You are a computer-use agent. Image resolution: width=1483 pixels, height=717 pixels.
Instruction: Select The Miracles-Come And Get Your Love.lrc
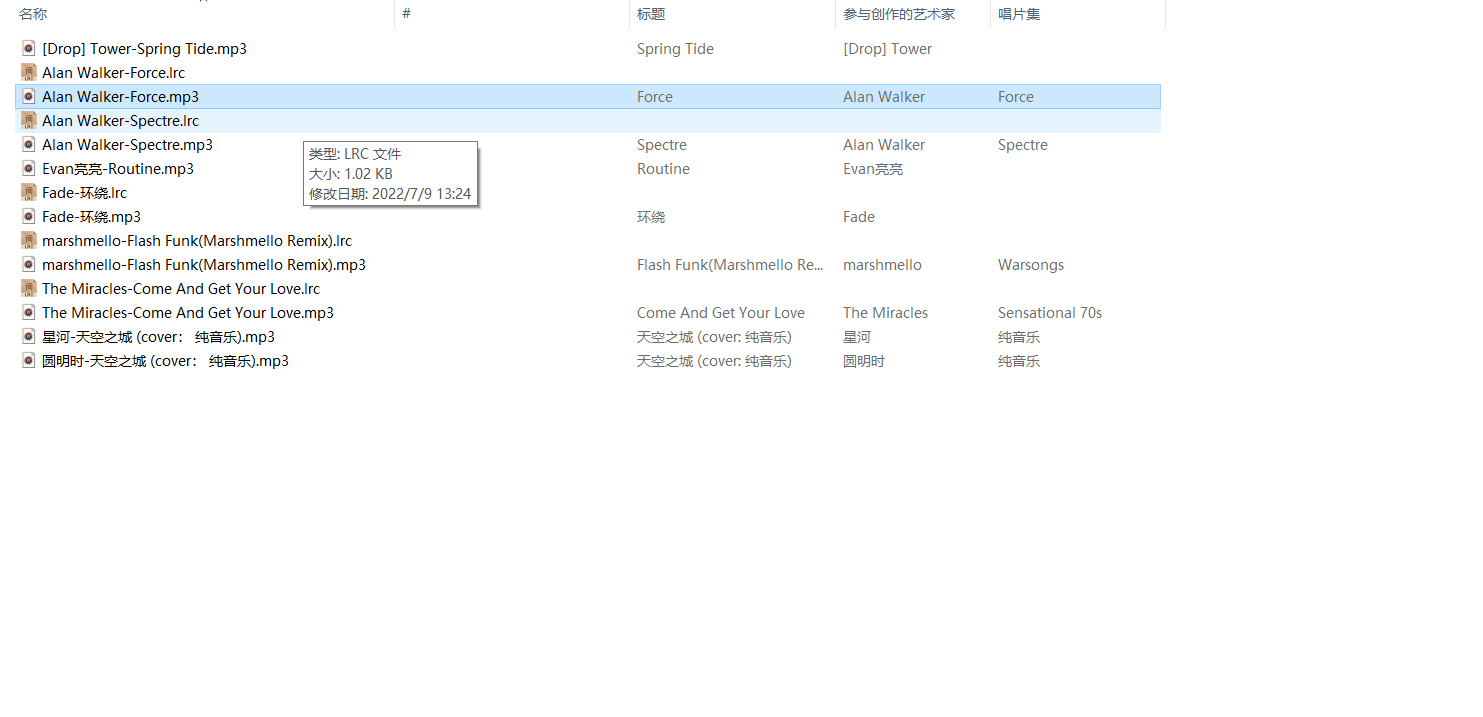[x=181, y=288]
